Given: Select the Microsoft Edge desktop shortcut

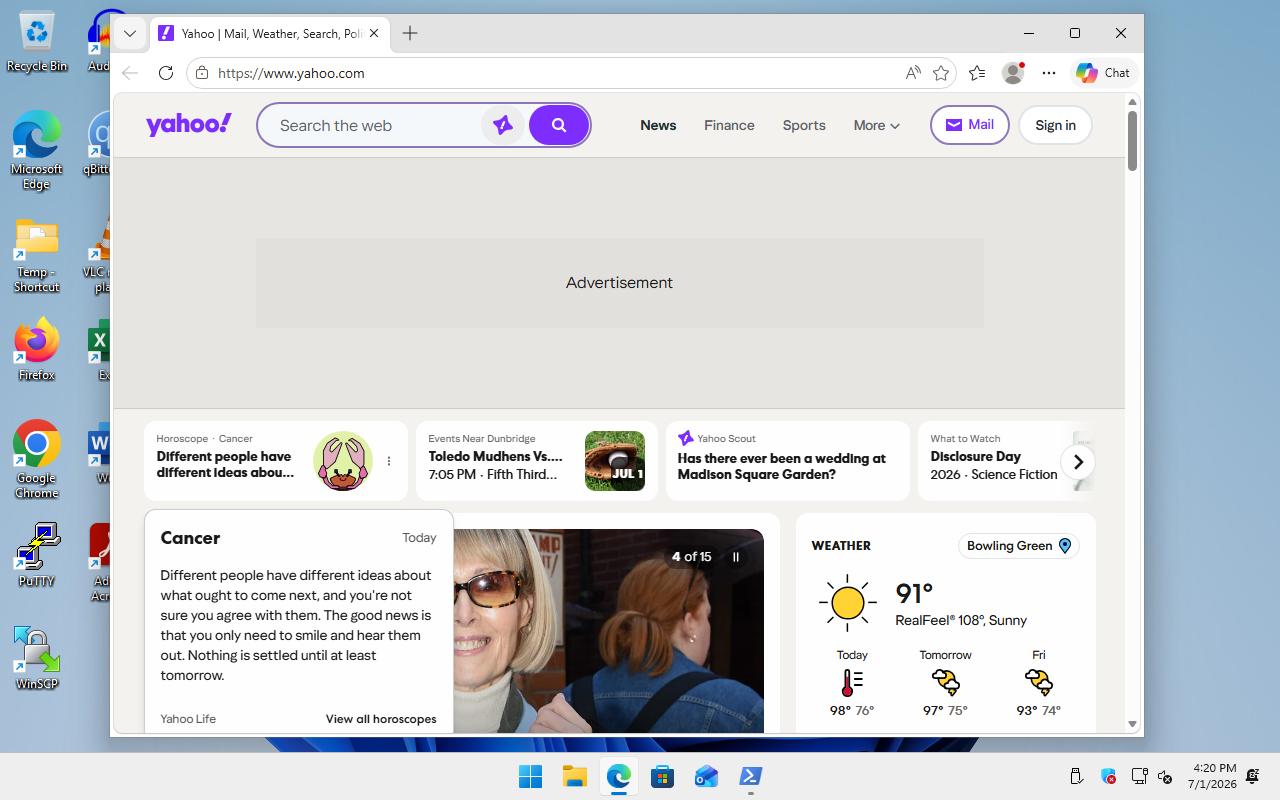Looking at the screenshot, I should point(37,152).
